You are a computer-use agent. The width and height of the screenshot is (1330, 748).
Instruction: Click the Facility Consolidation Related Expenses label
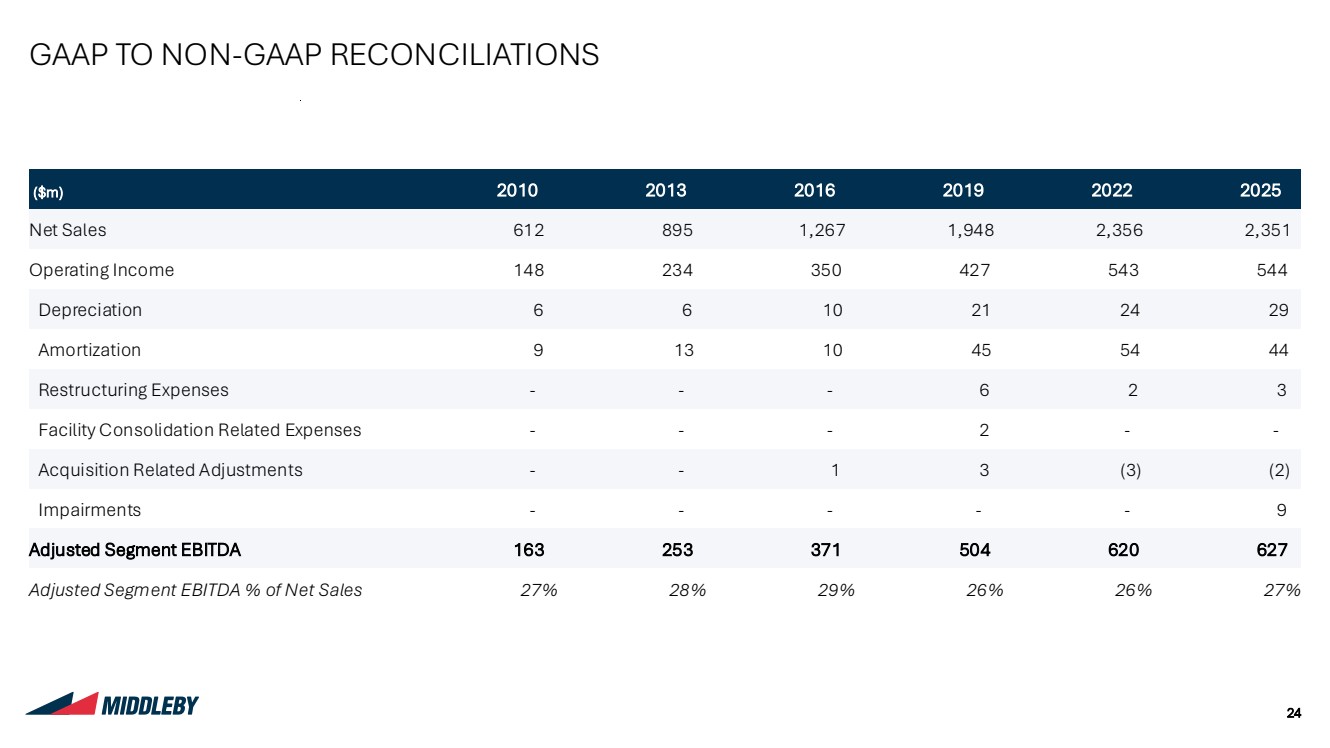click(x=200, y=430)
